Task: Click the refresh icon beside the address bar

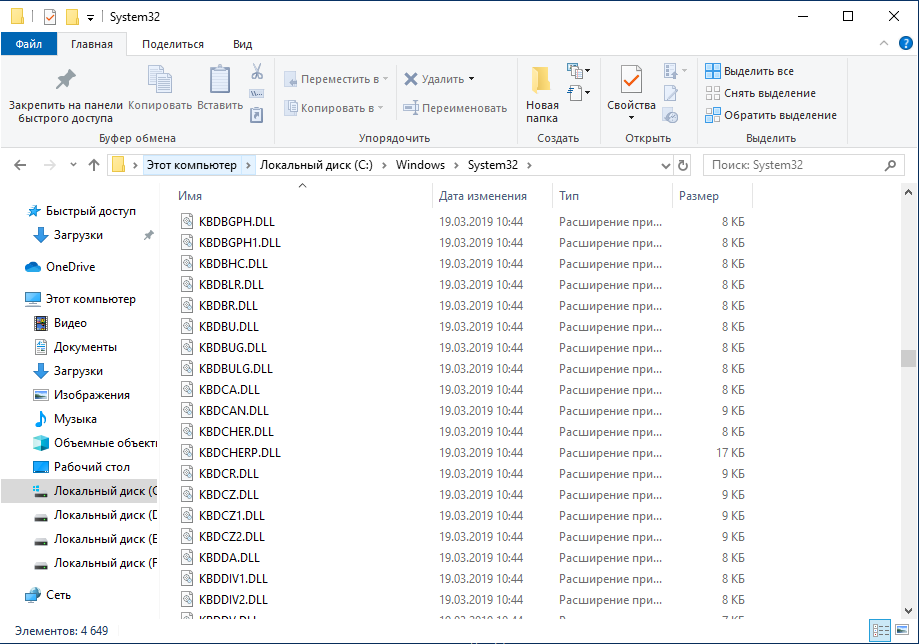Action: tap(683, 165)
